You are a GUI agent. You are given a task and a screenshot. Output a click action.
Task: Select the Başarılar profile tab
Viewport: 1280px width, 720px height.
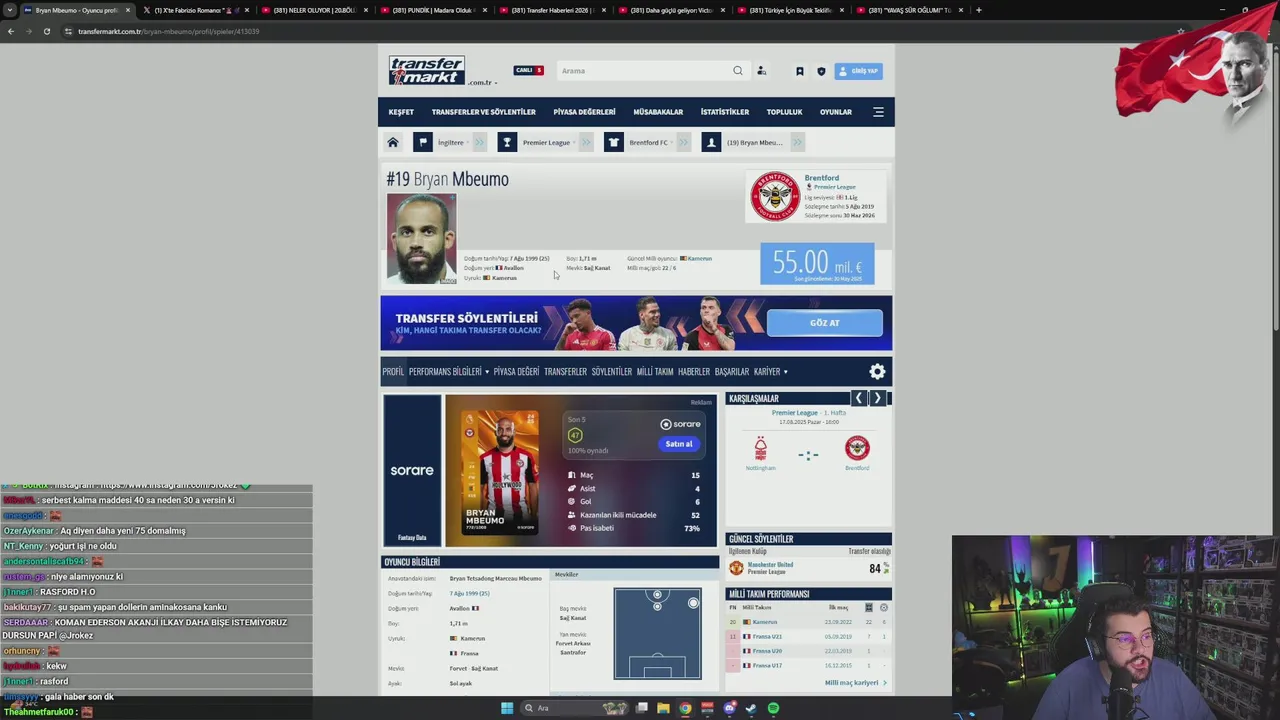731,371
